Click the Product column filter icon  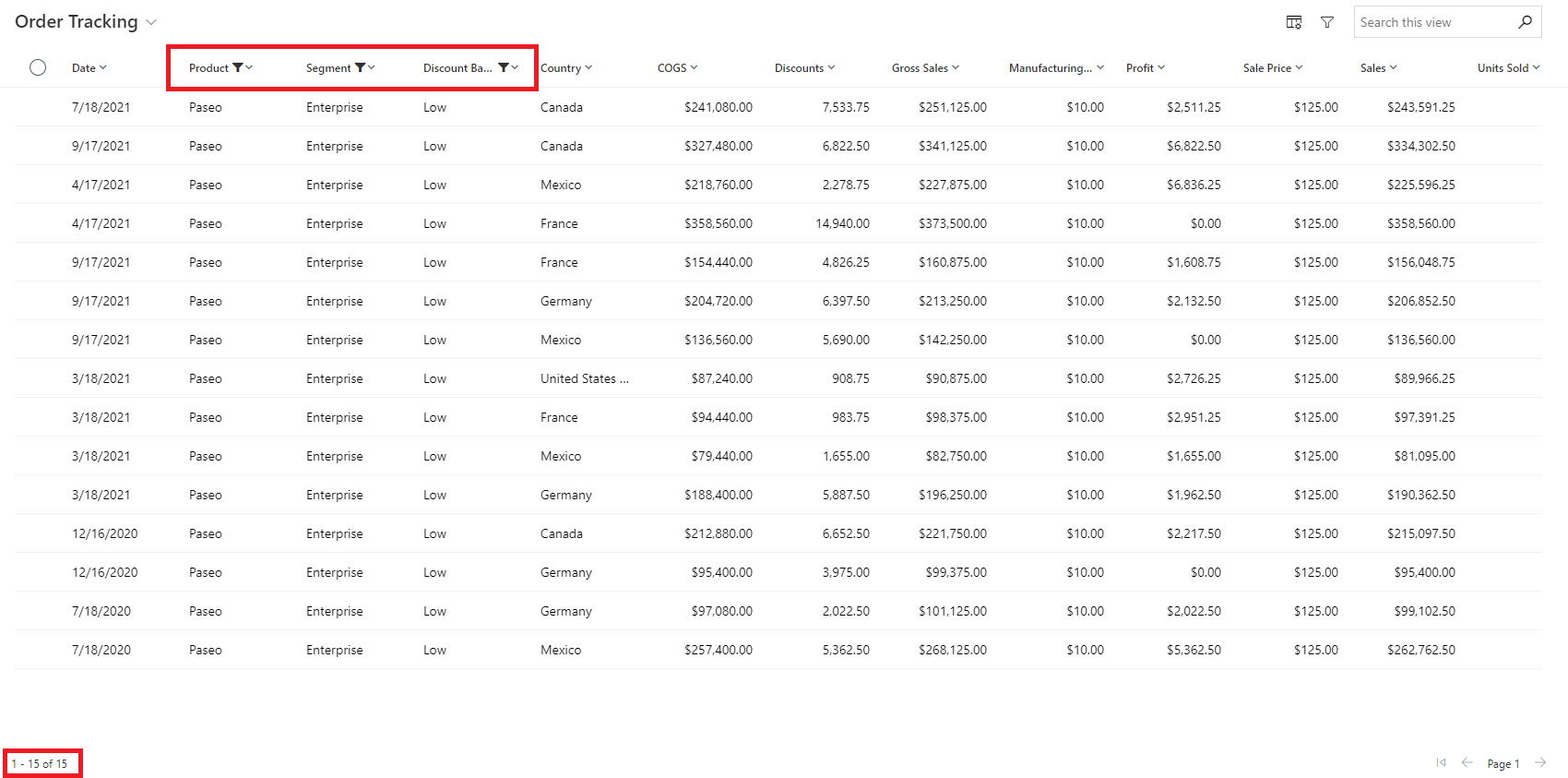pos(238,67)
